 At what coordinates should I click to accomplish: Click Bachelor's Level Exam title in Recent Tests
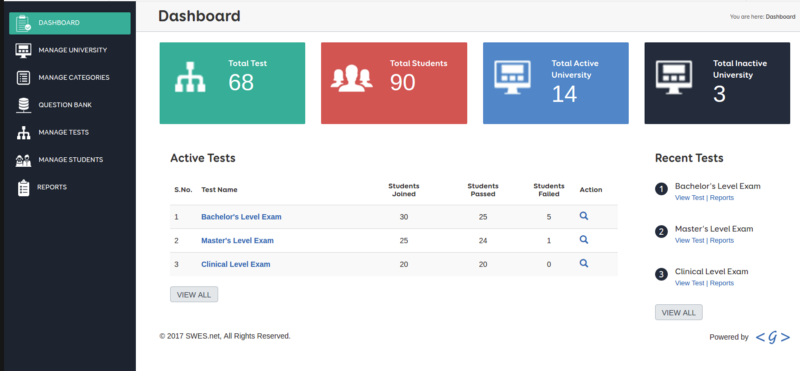(x=718, y=186)
